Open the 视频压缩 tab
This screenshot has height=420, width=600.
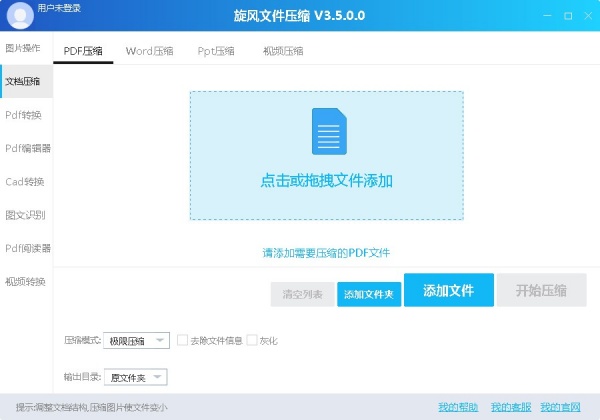click(283, 51)
